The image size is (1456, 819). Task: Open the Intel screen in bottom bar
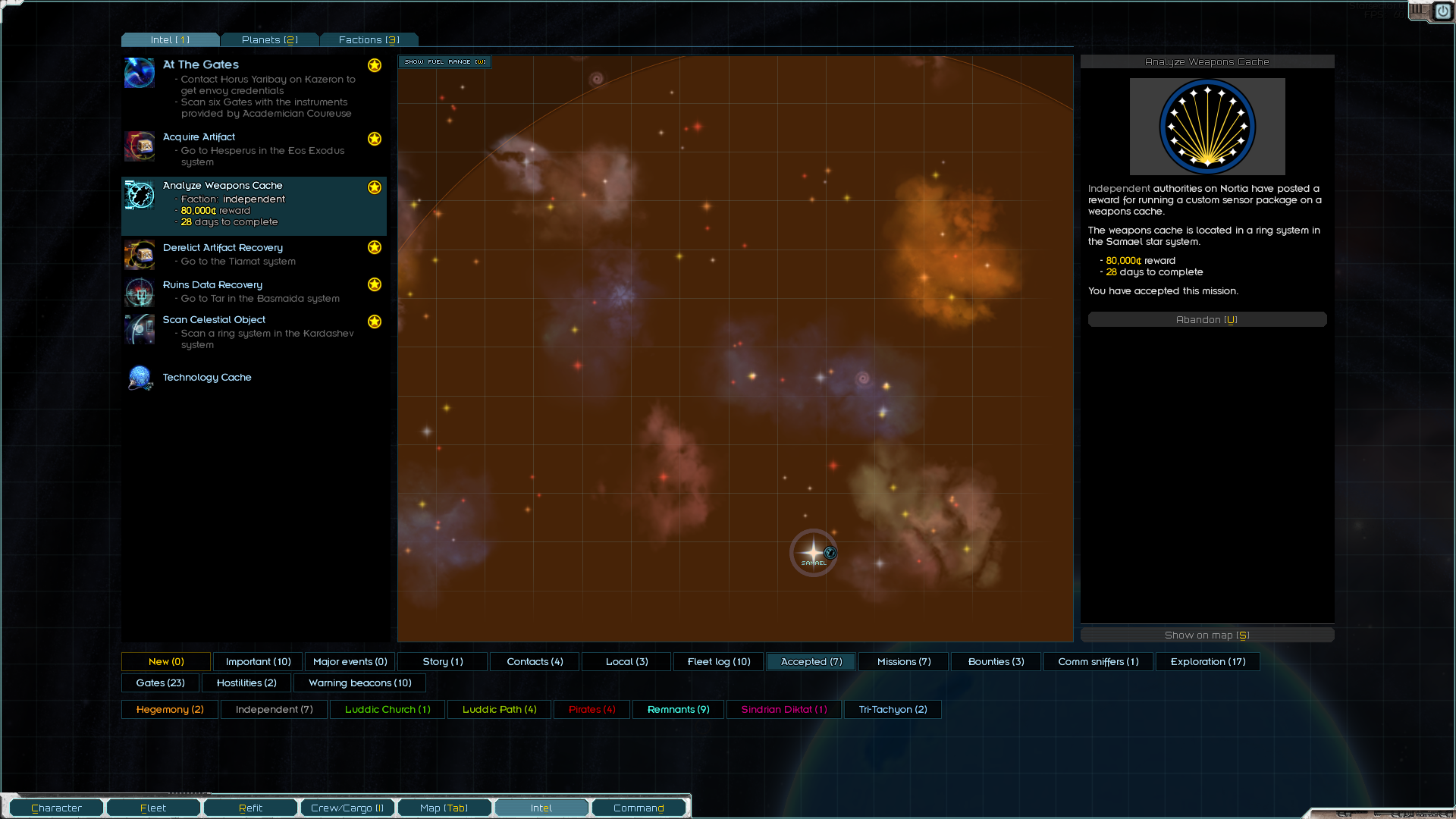click(x=541, y=808)
